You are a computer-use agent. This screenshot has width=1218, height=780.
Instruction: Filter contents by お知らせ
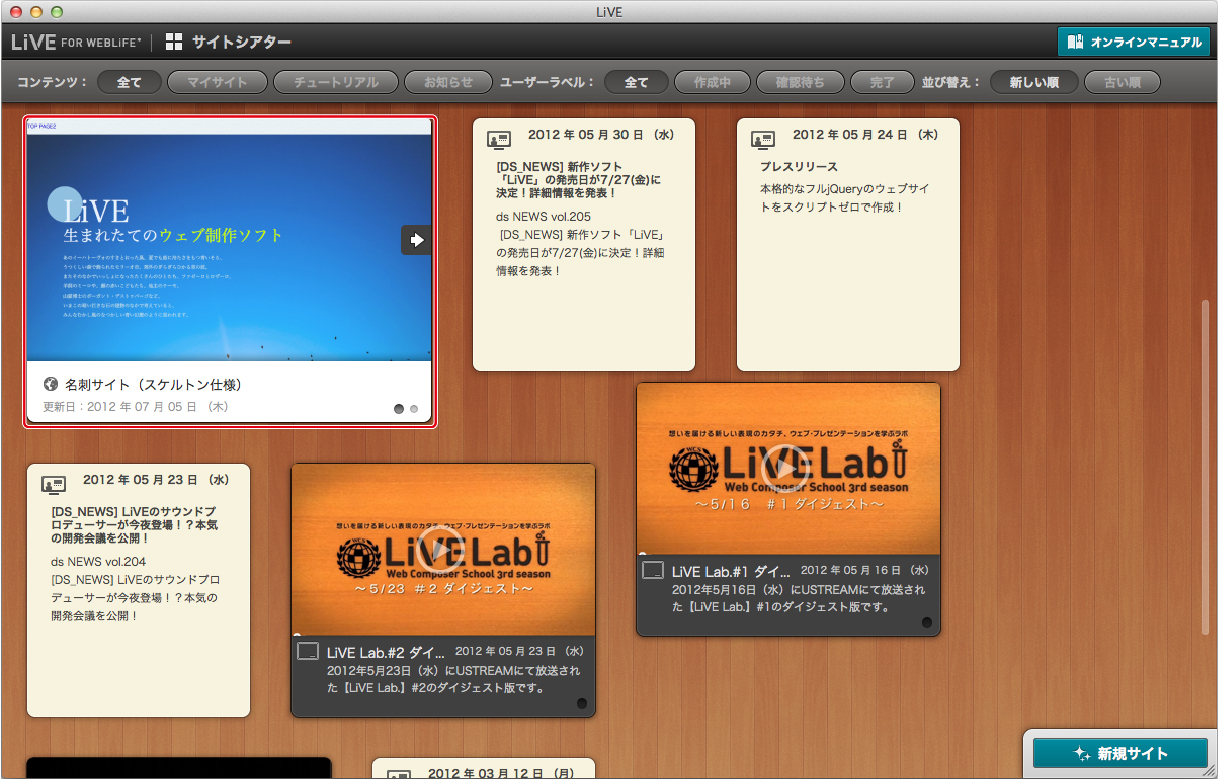[448, 82]
